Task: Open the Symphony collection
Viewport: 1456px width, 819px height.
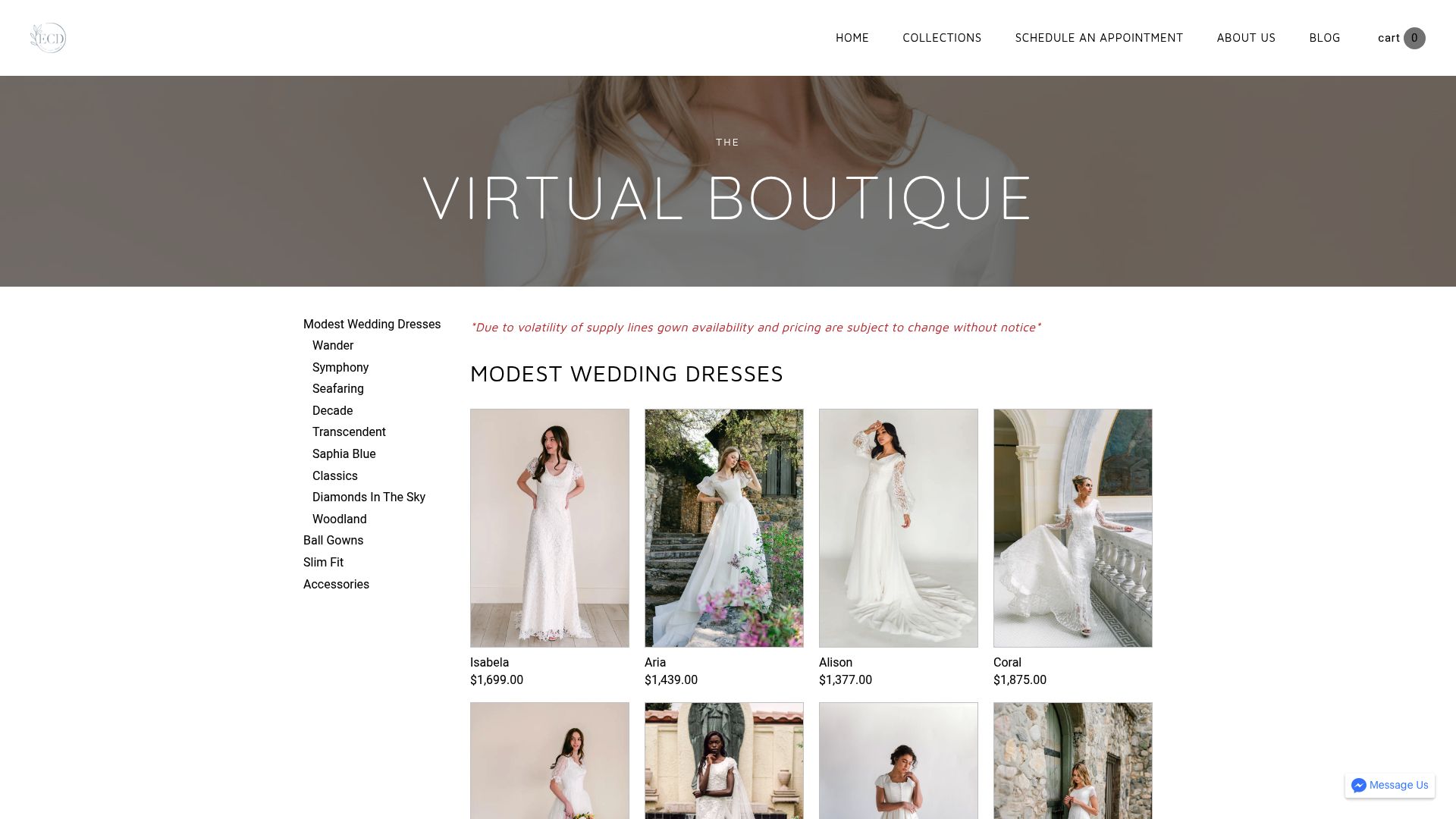Action: (x=340, y=367)
